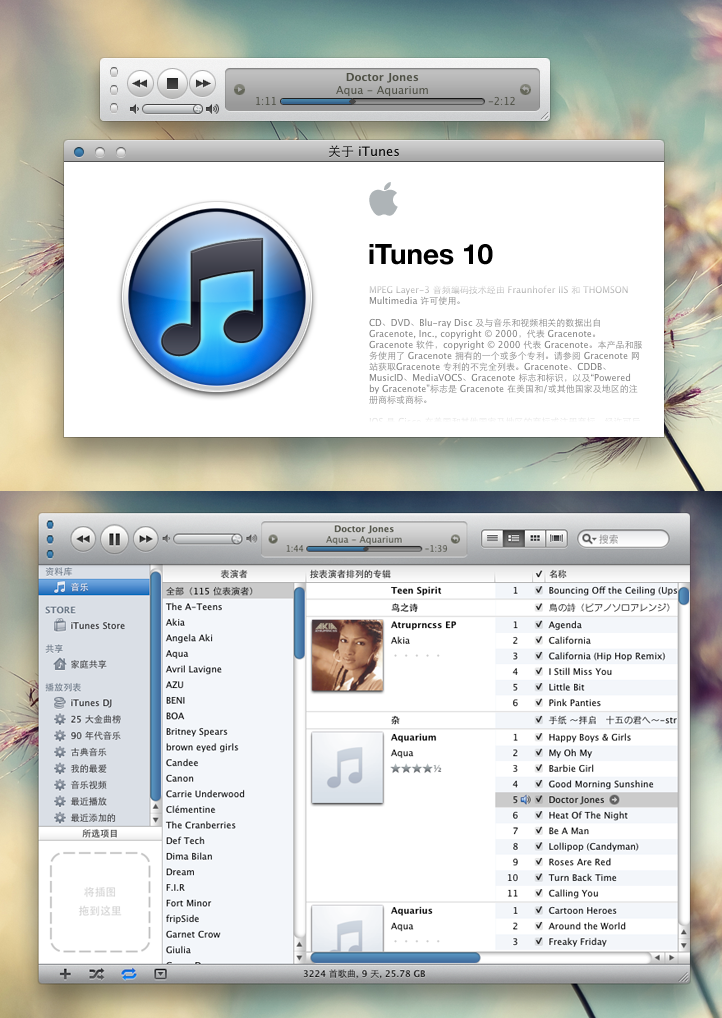Click artist list scrollbar down arrow
Image resolution: width=722 pixels, height=1018 pixels.
pos(299,957)
